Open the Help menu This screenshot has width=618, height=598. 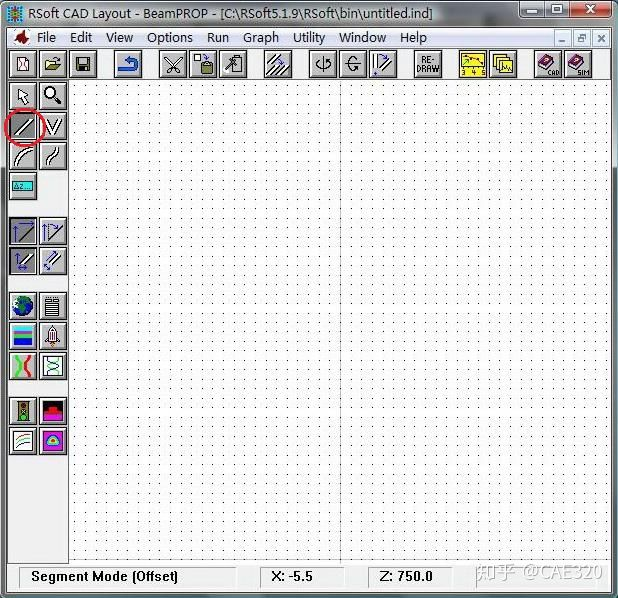tap(413, 38)
